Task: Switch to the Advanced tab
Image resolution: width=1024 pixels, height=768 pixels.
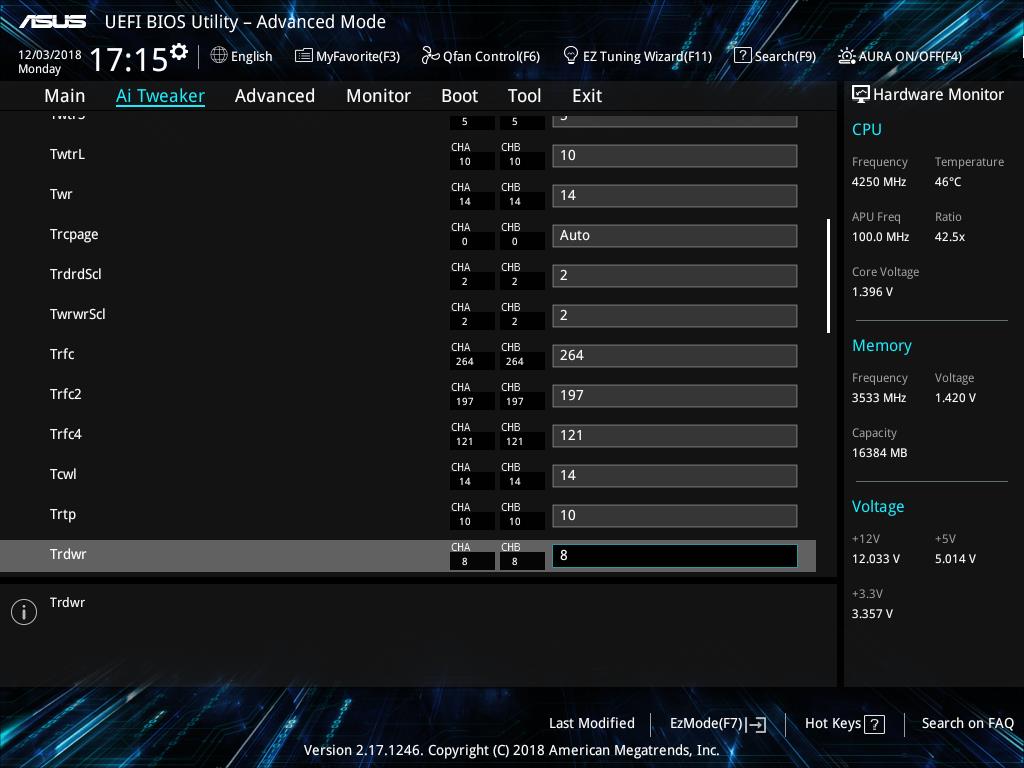Action: pyautogui.click(x=275, y=96)
